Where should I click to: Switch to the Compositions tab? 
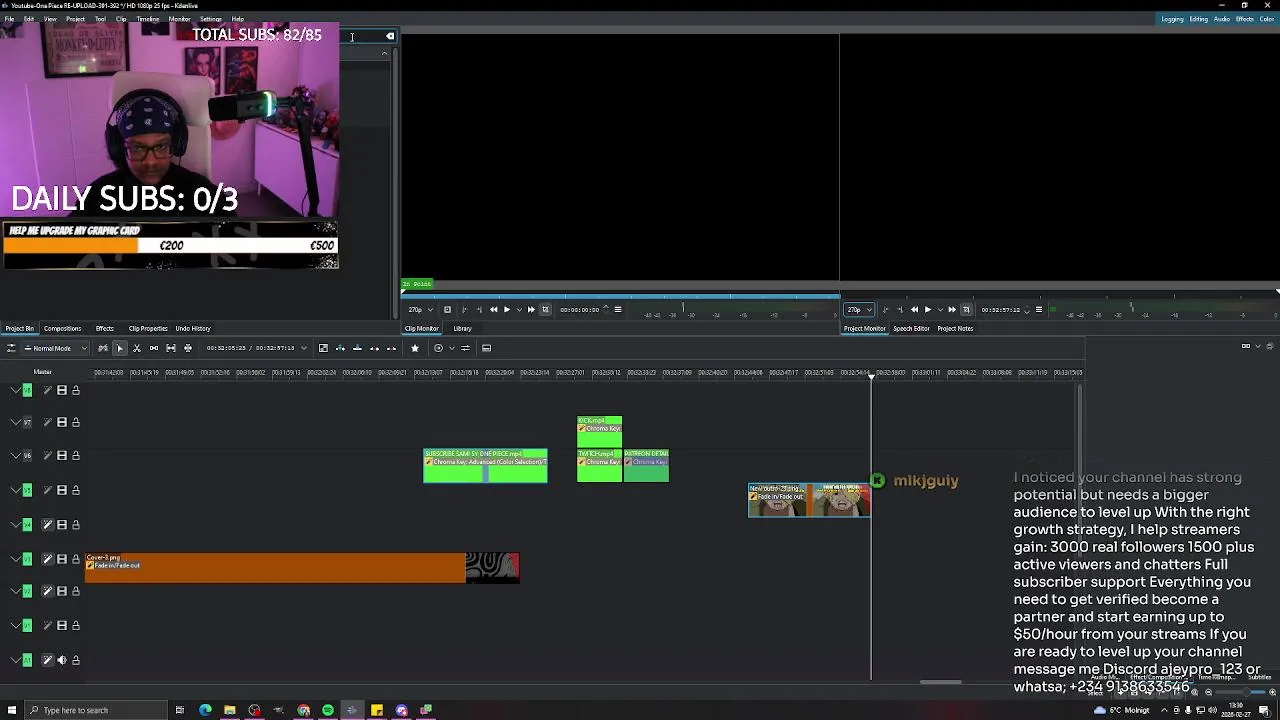[62, 328]
